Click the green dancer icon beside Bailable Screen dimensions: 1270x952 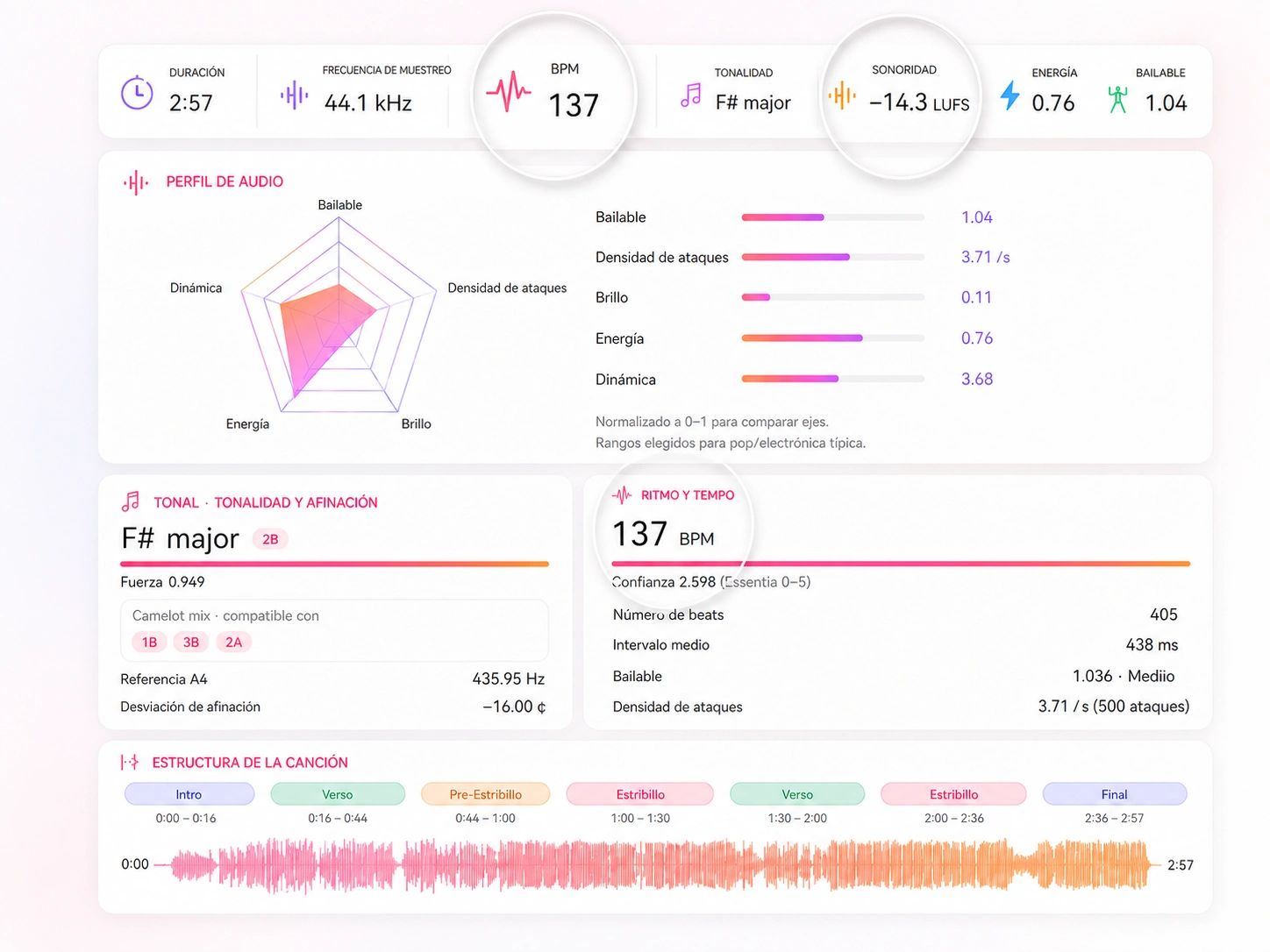click(x=1117, y=99)
